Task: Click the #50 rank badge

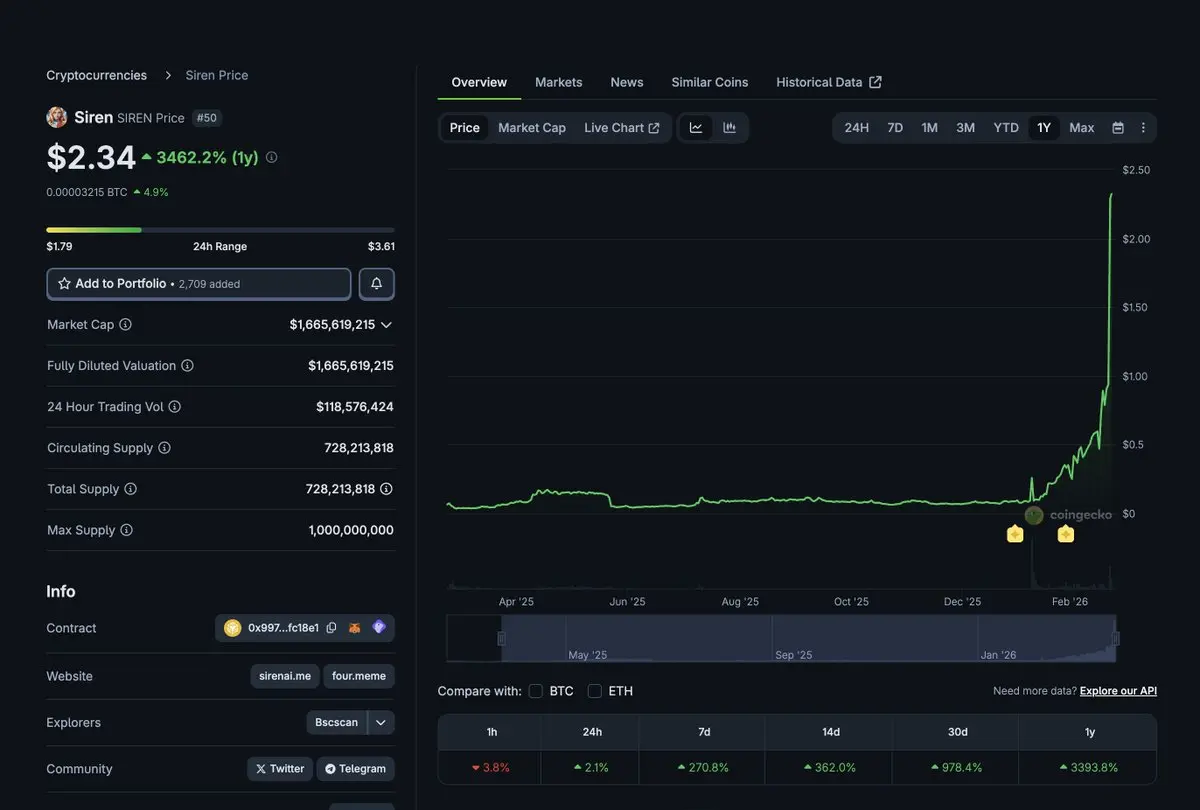Action: coord(207,118)
